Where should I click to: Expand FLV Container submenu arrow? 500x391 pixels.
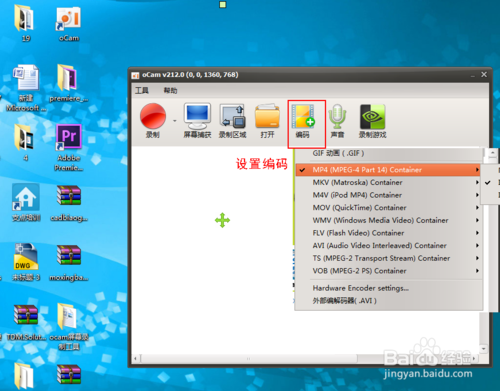pos(477,233)
